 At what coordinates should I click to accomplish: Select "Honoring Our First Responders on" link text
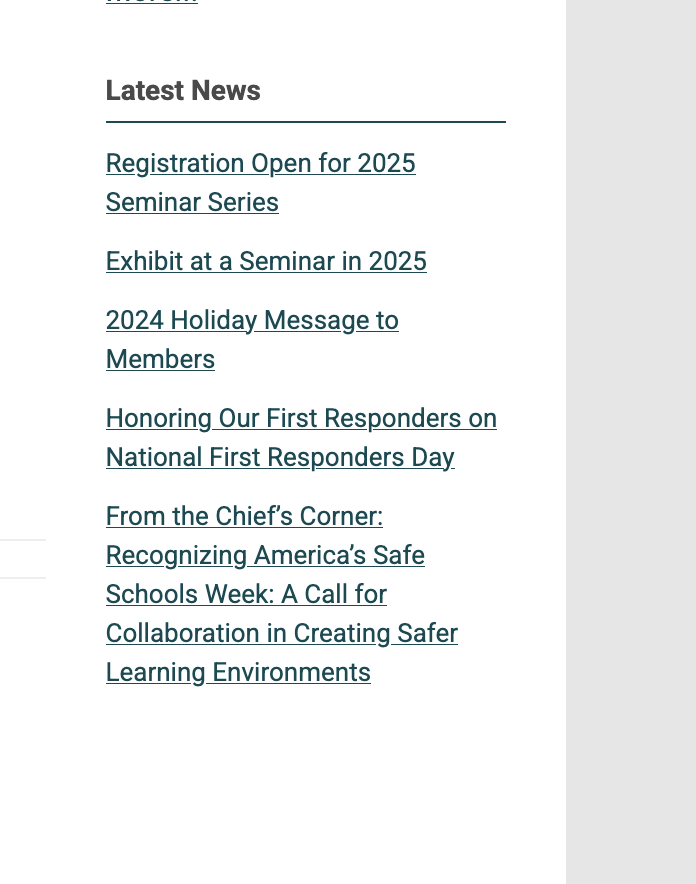(x=301, y=418)
